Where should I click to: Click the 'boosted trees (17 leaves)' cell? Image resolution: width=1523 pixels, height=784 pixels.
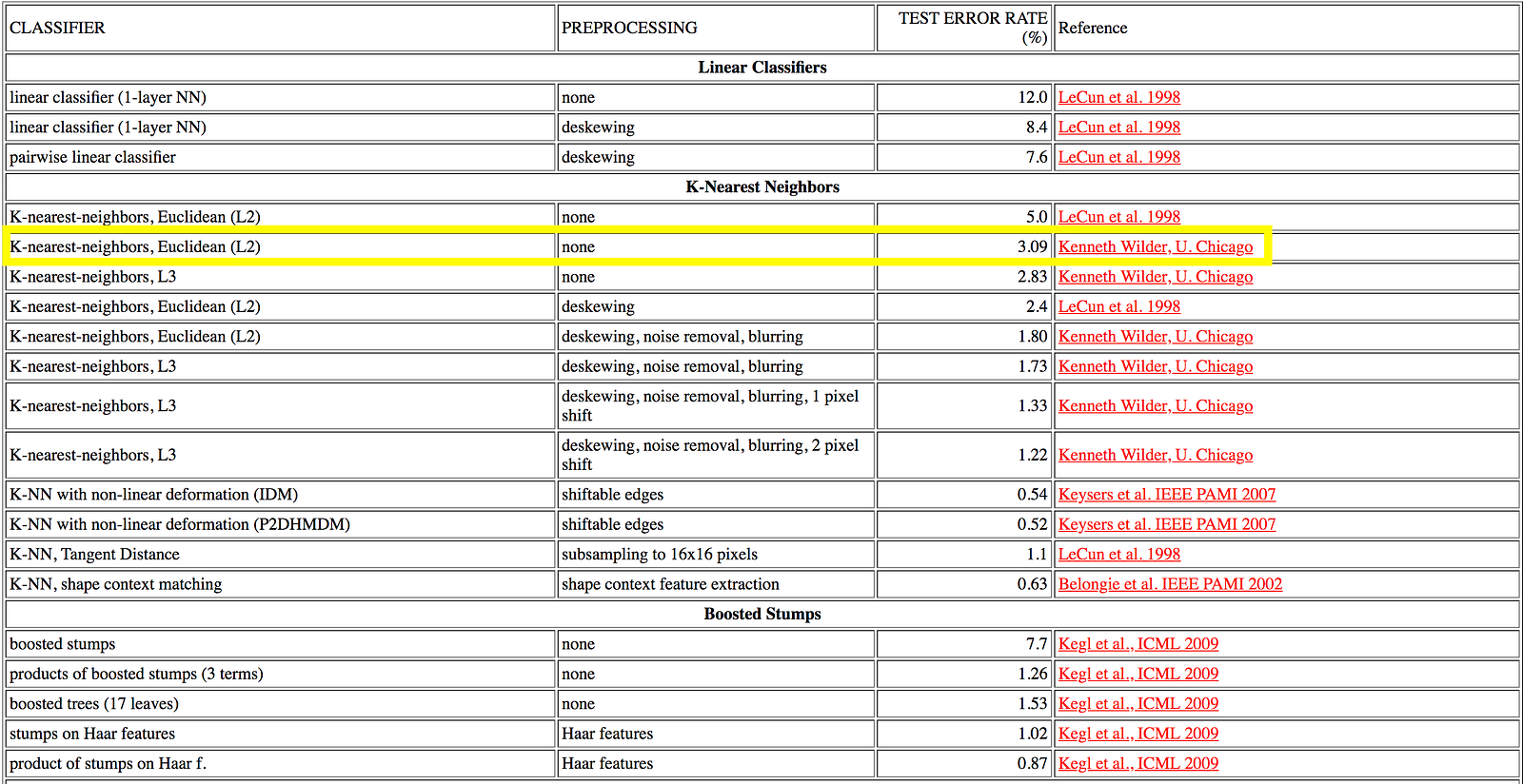(x=281, y=704)
